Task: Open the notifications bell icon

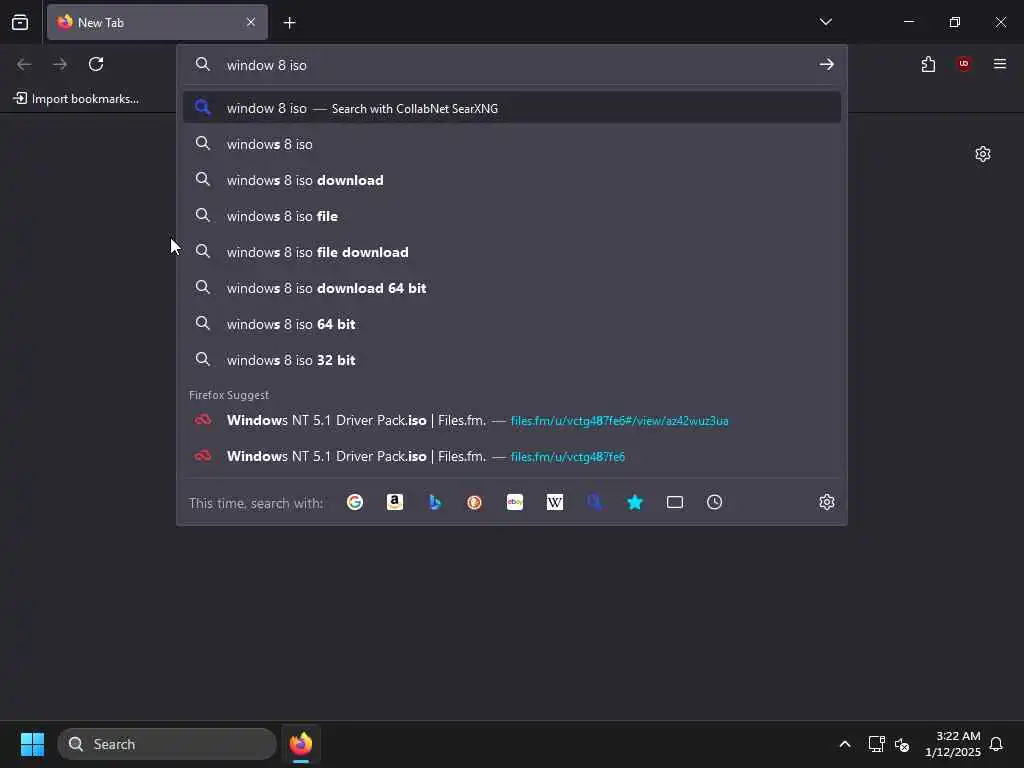Action: pos(996,744)
